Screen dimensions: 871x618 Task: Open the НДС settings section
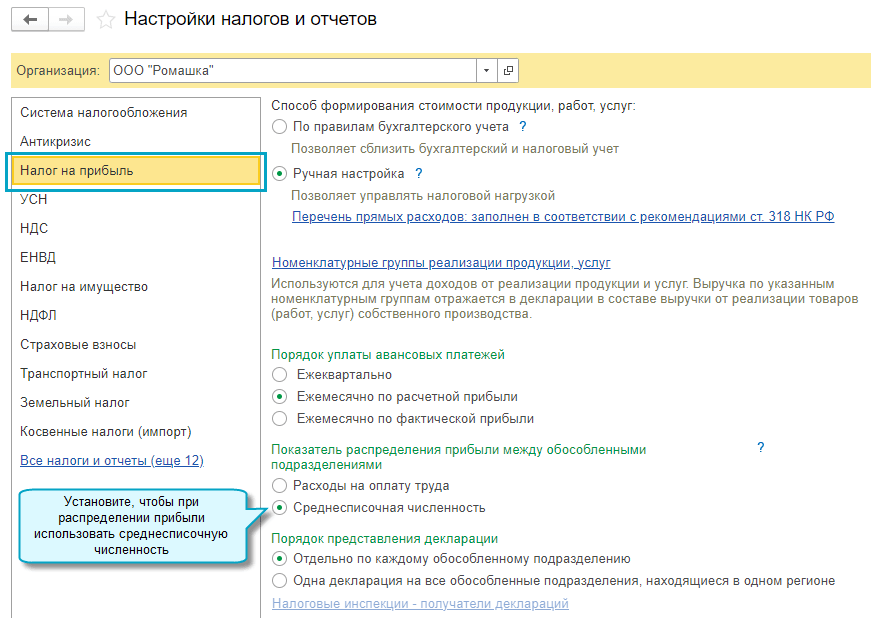click(x=34, y=228)
